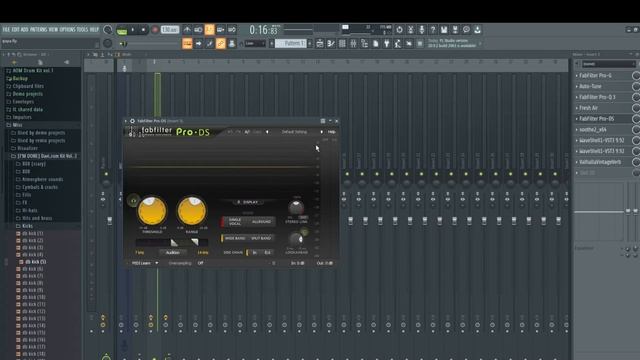
Task: Select Wide Band processing in Pro-DS
Action: [235, 238]
